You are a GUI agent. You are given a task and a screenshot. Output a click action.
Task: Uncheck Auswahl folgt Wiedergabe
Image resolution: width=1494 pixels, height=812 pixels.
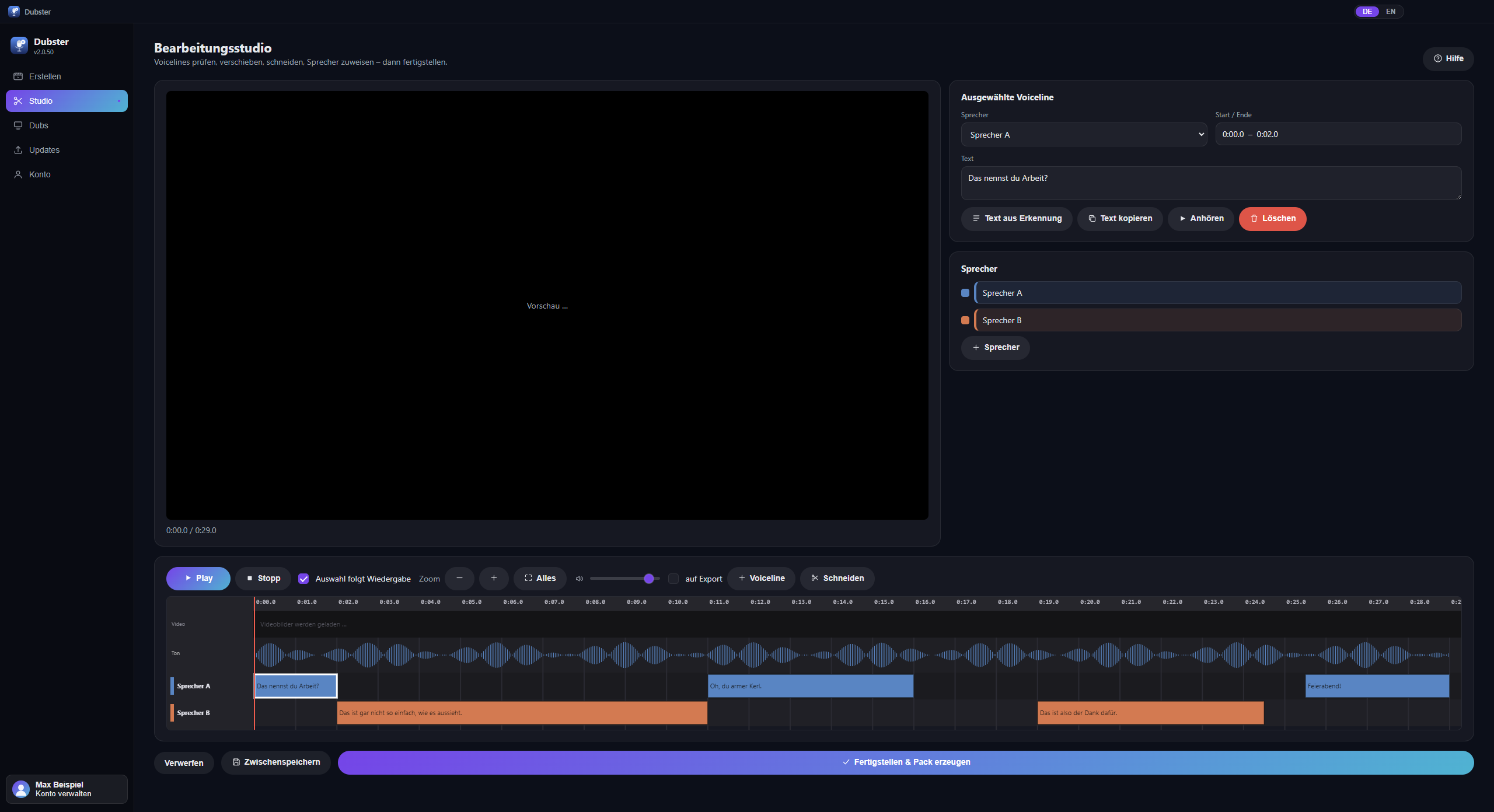click(303, 579)
